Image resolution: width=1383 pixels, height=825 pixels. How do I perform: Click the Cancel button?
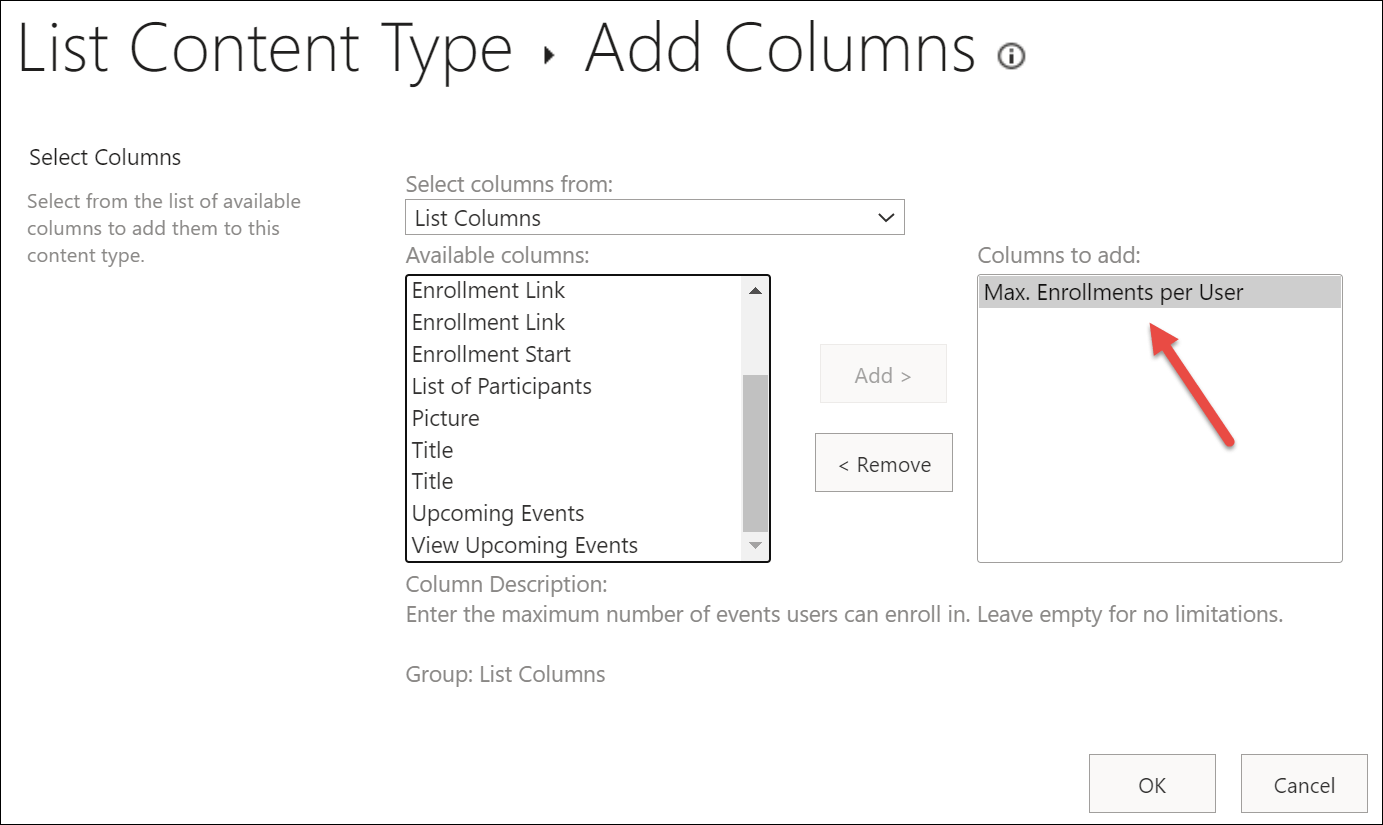1303,786
